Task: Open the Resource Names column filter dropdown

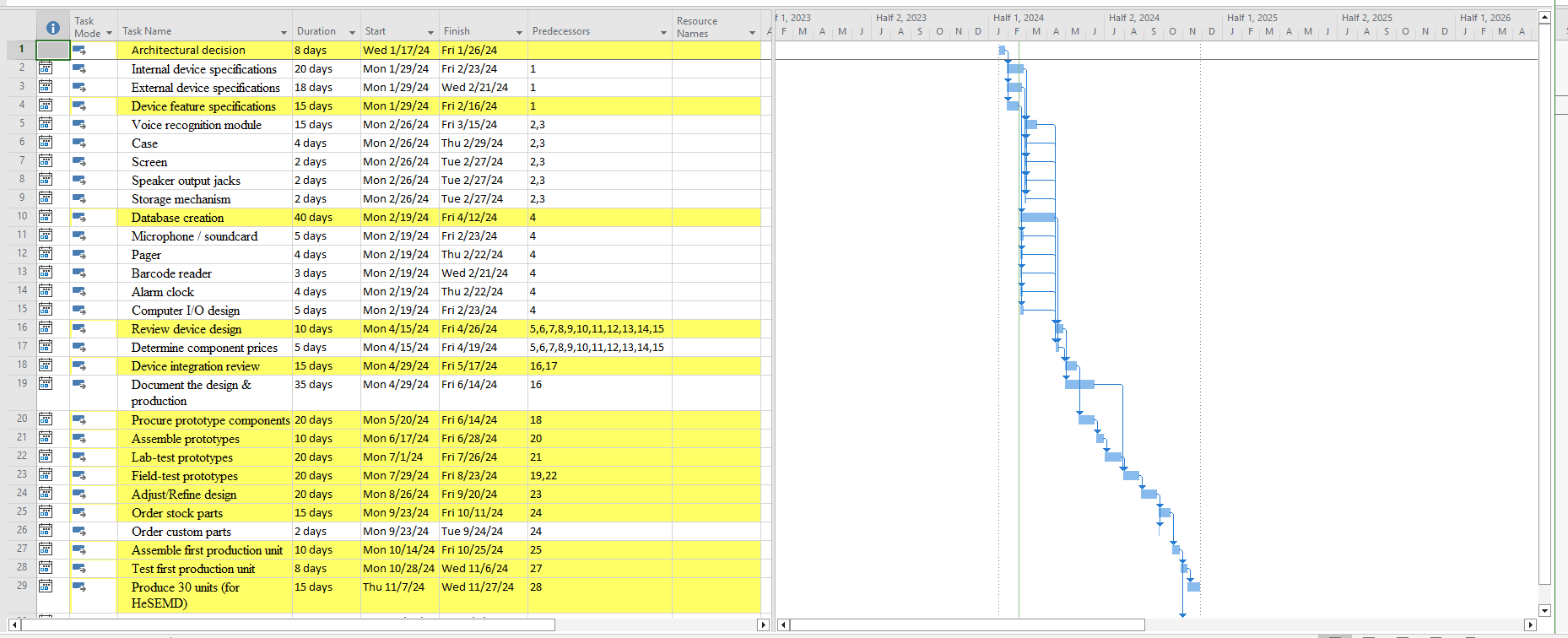Action: pyautogui.click(x=752, y=33)
